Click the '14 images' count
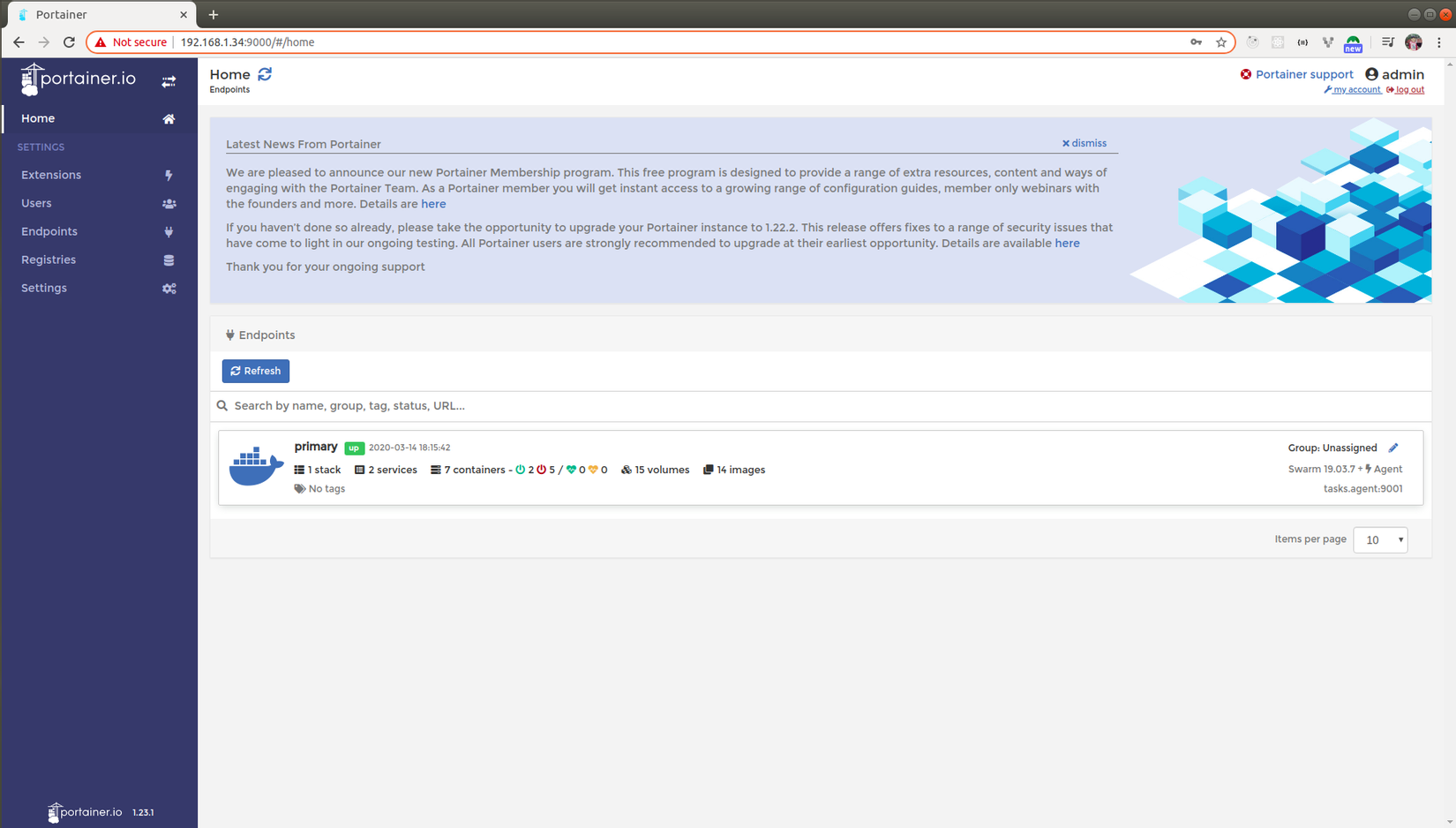This screenshot has width=1456, height=828. click(734, 470)
